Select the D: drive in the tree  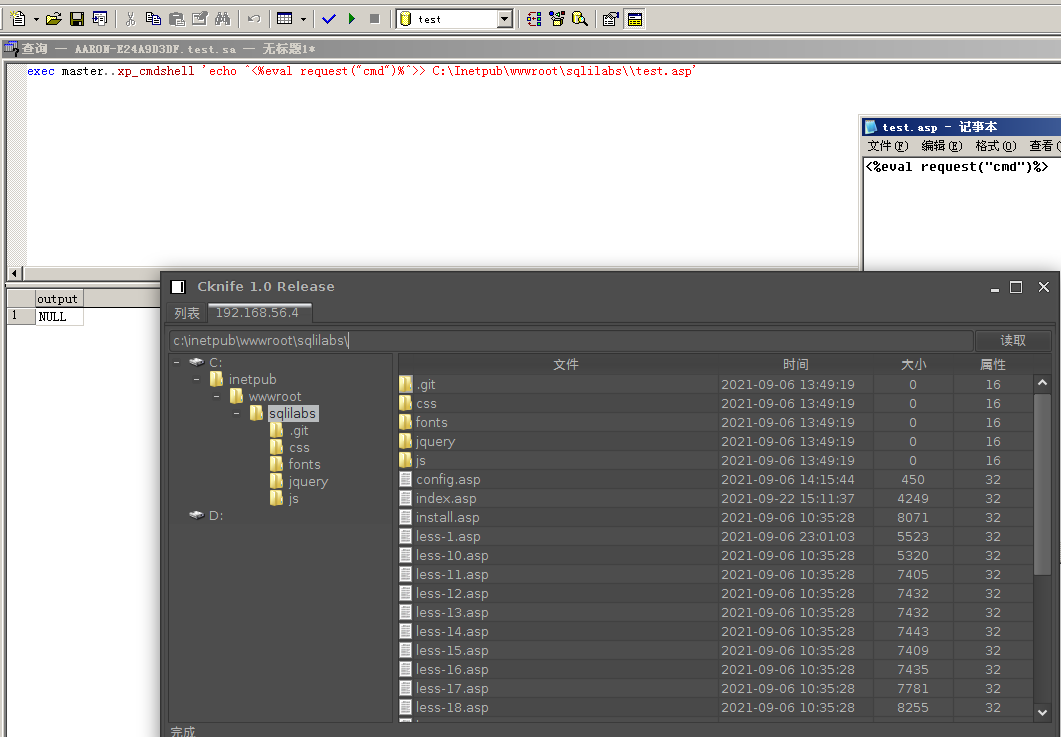click(207, 516)
